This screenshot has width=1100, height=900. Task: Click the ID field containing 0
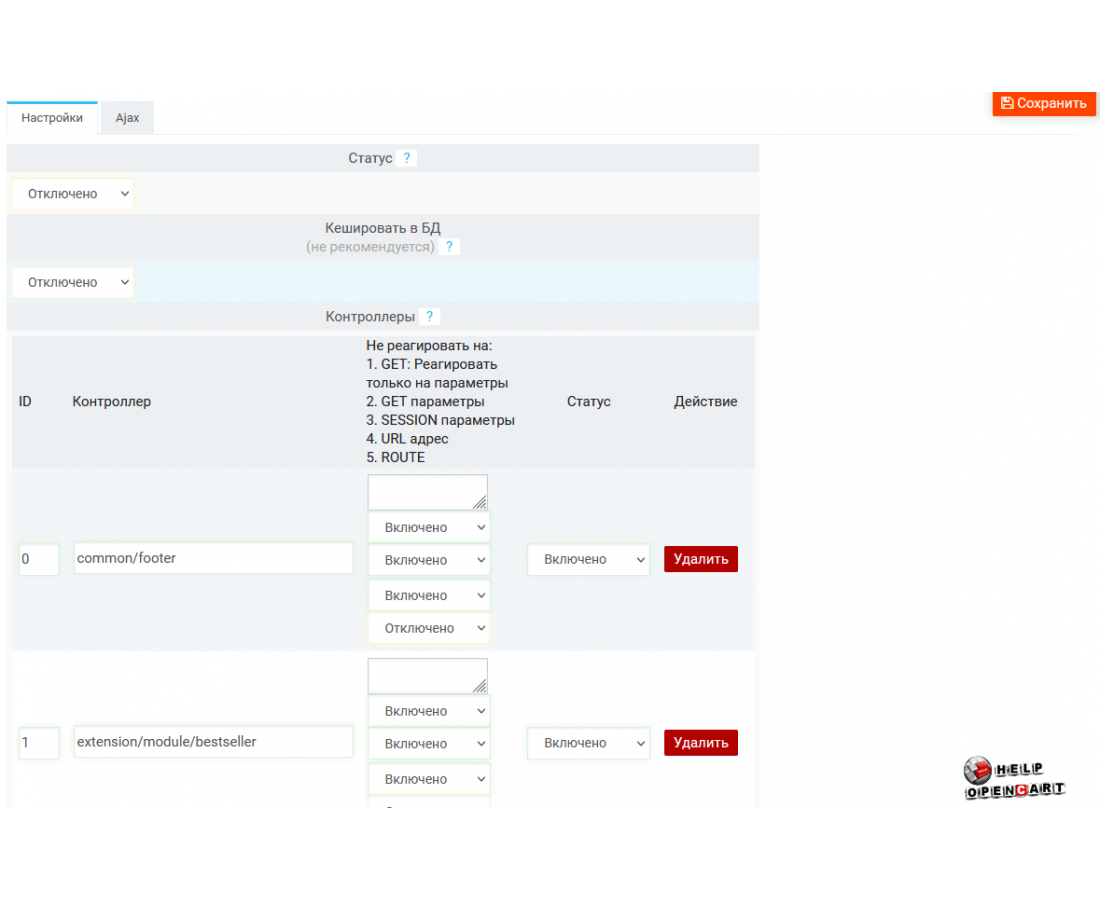pyautogui.click(x=39, y=560)
